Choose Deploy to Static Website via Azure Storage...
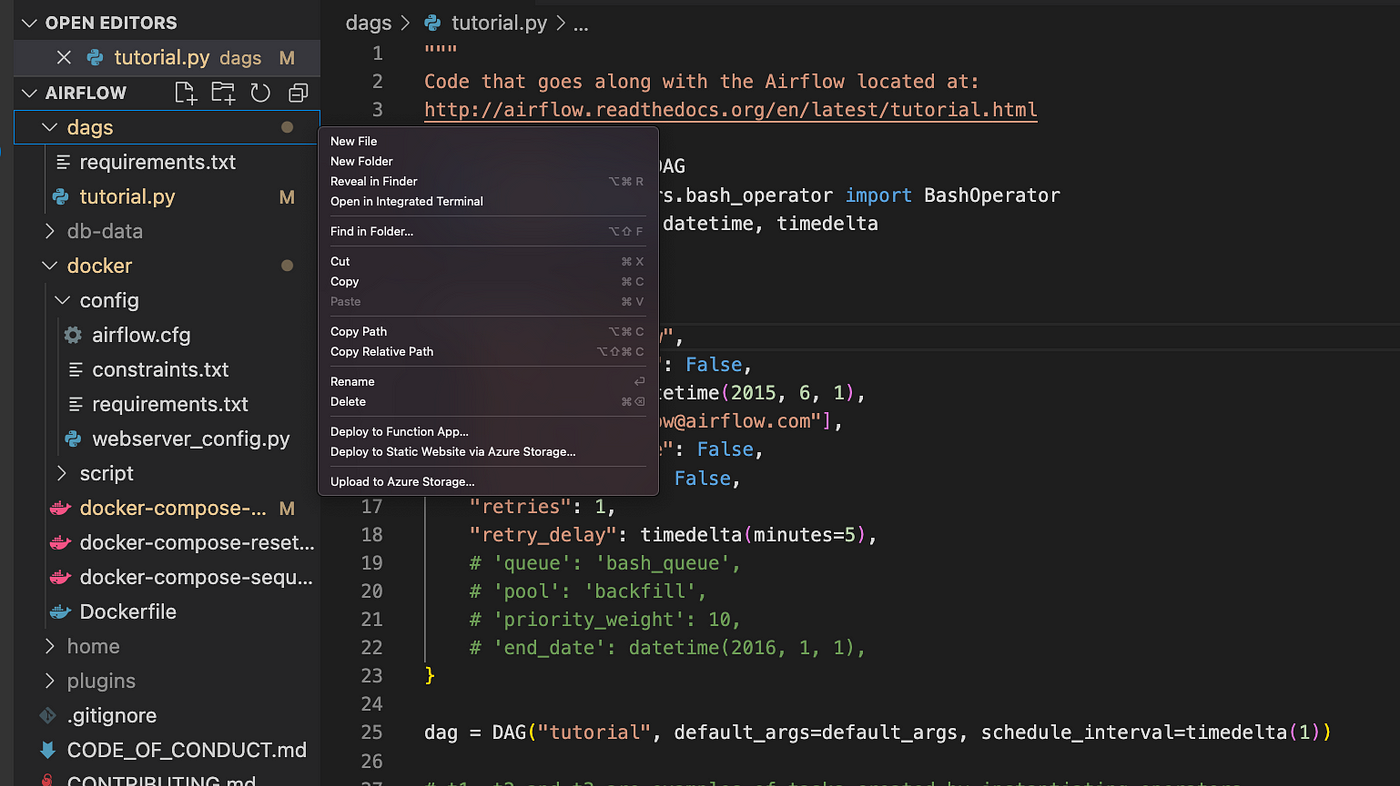Viewport: 1400px width, 786px height. tap(488, 451)
